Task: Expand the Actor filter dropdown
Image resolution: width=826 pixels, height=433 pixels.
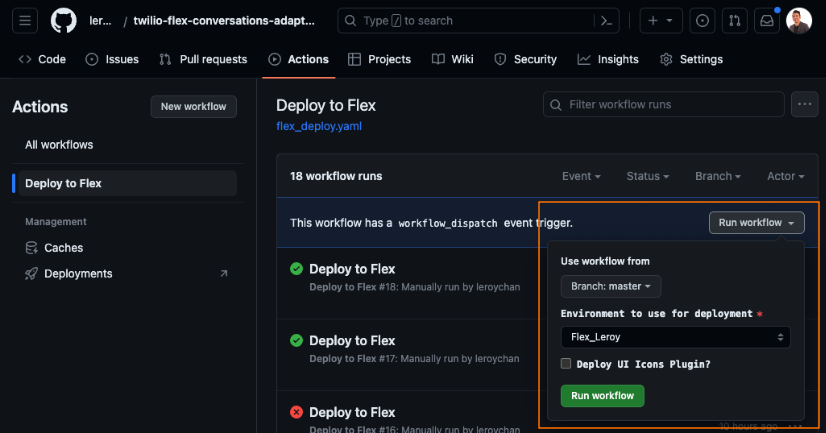Action: point(785,176)
